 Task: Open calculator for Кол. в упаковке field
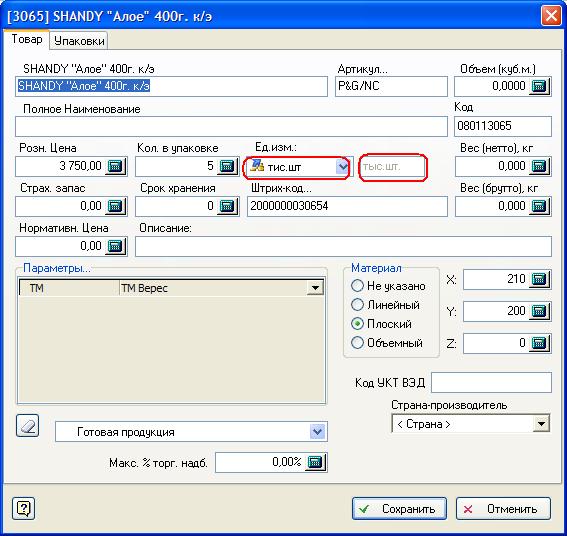click(x=228, y=166)
